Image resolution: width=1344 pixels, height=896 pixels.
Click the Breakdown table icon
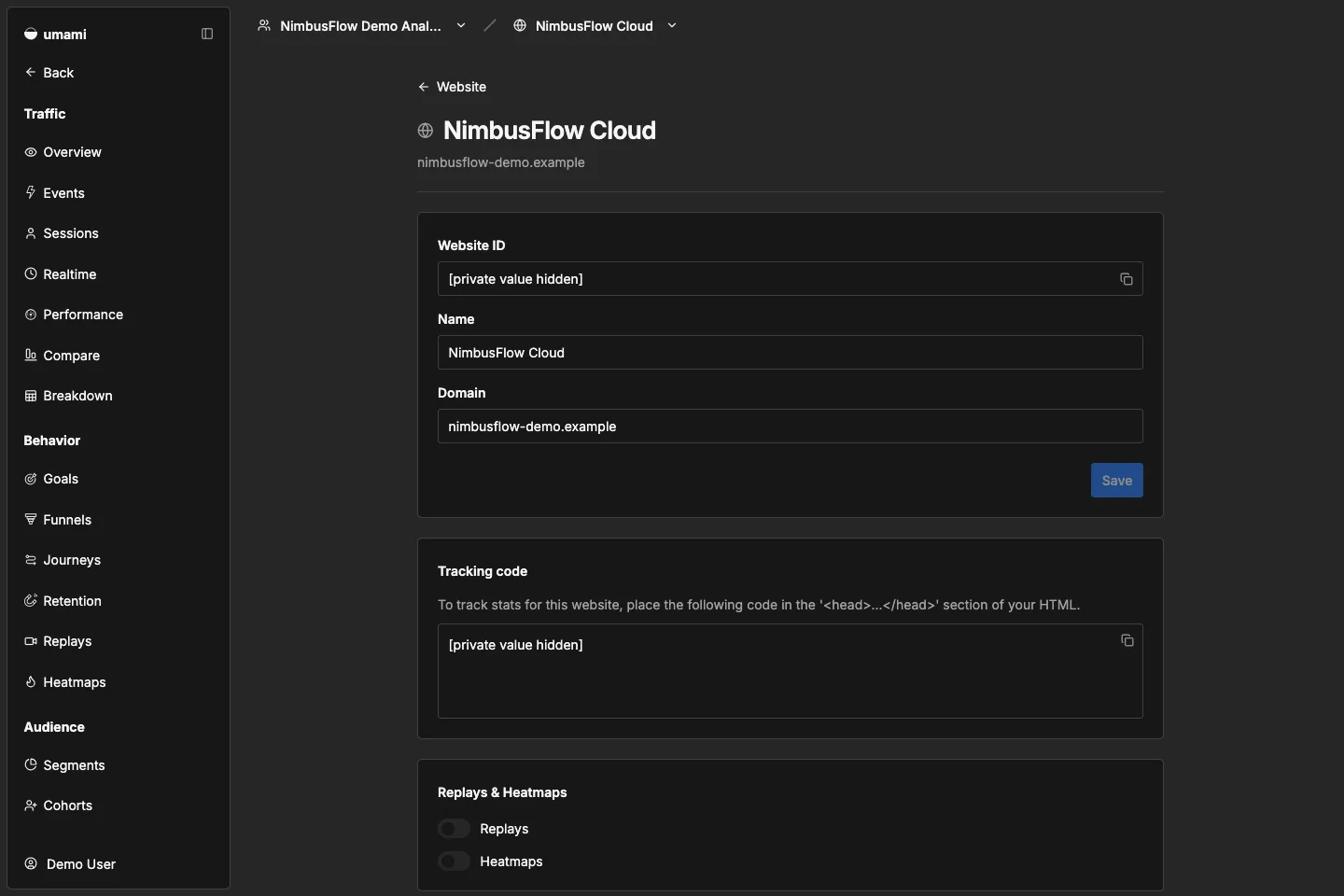(x=31, y=396)
